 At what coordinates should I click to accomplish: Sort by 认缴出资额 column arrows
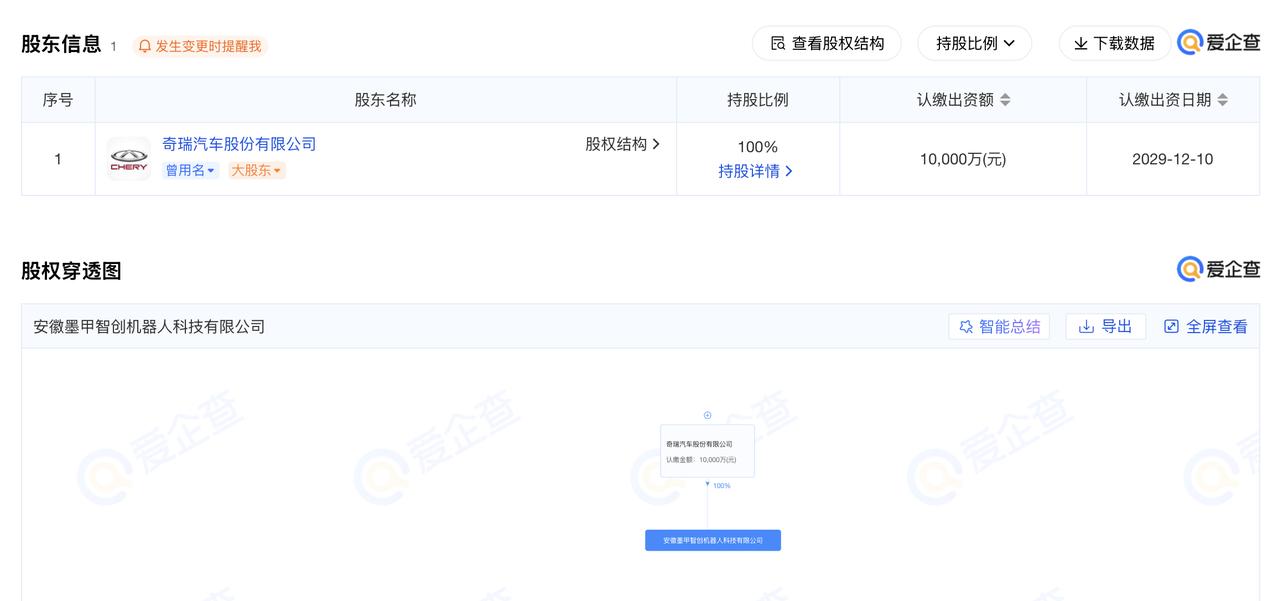tap(1005, 100)
